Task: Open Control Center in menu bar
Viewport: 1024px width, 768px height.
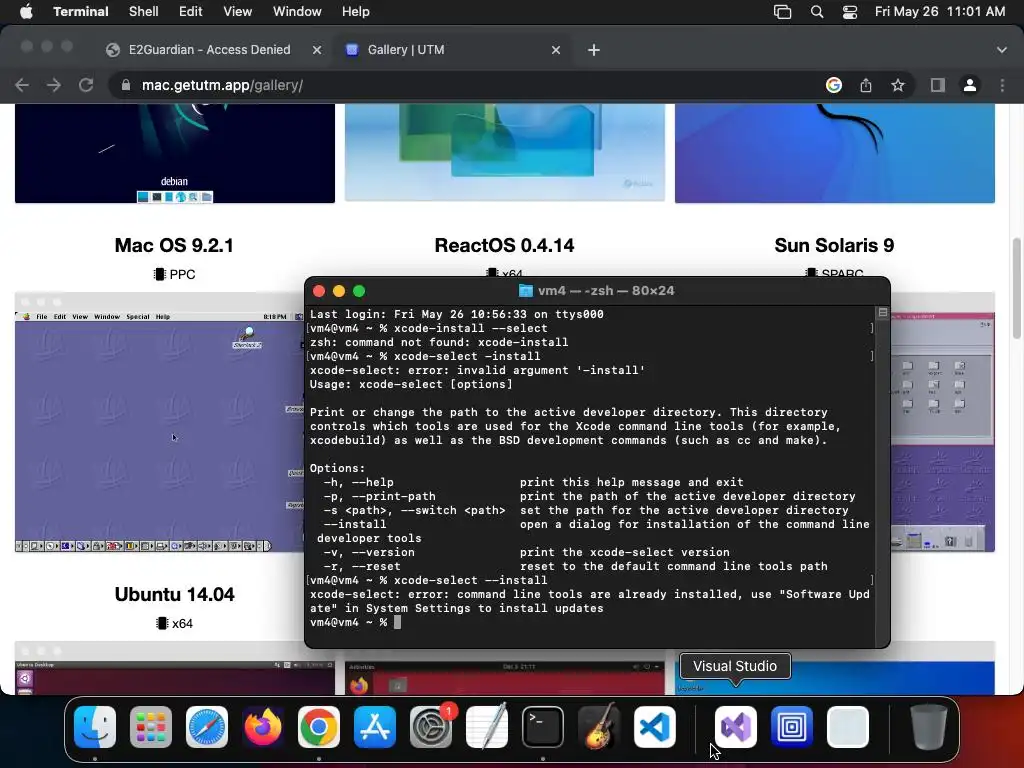Action: [x=850, y=12]
